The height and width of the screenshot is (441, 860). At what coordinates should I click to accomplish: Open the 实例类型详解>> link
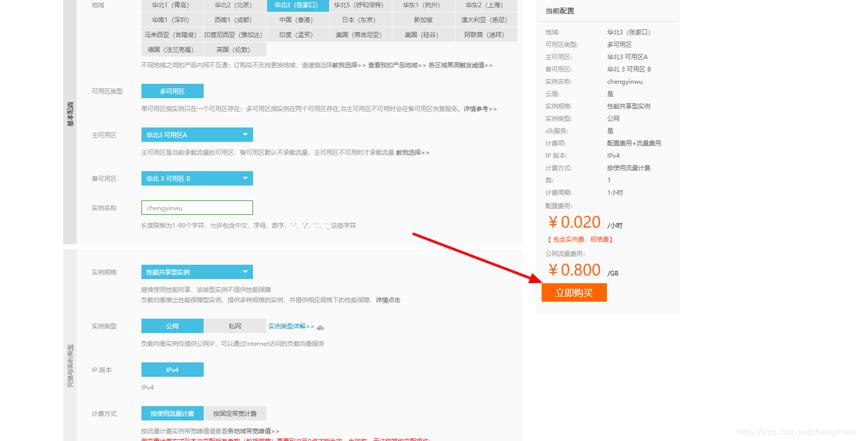[291, 326]
